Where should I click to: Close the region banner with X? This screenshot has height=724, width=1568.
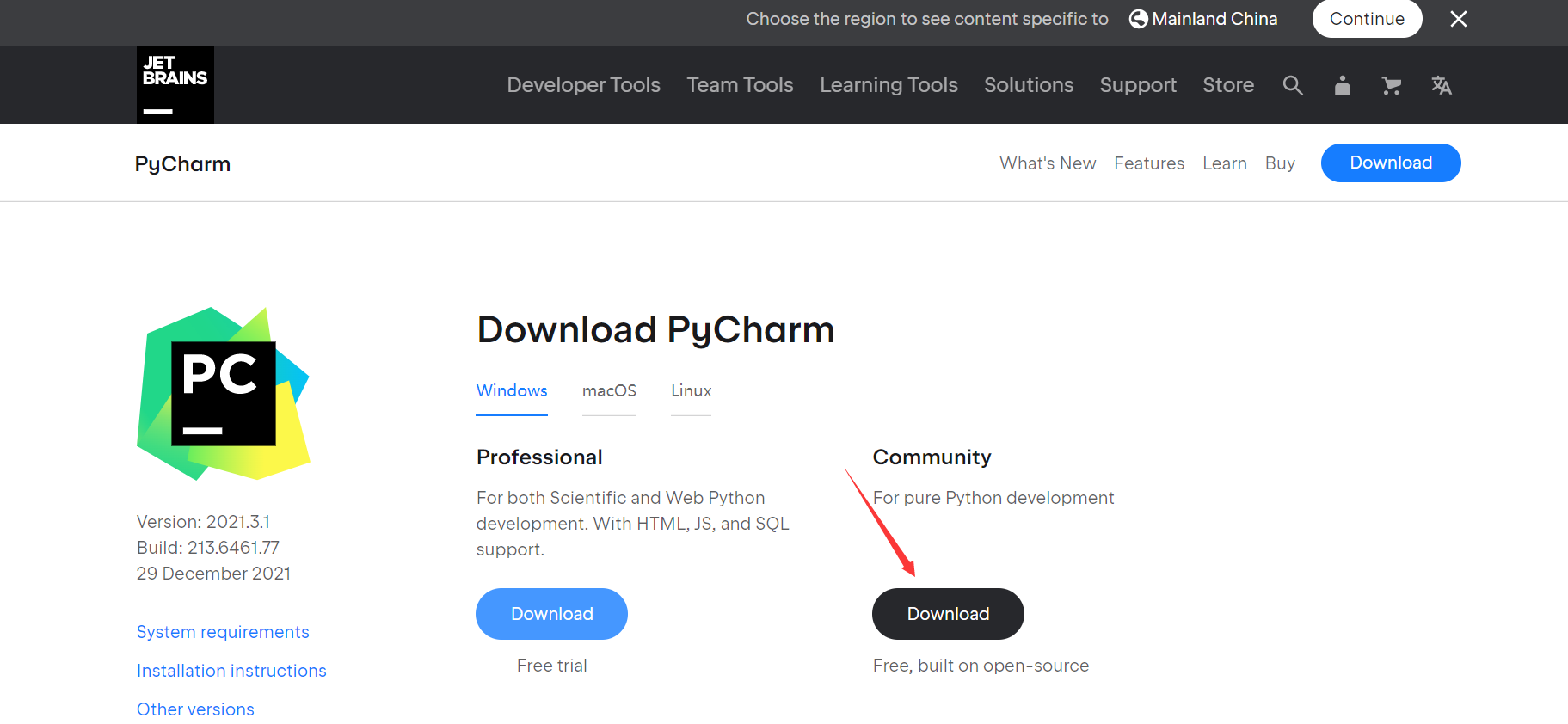pyautogui.click(x=1459, y=19)
